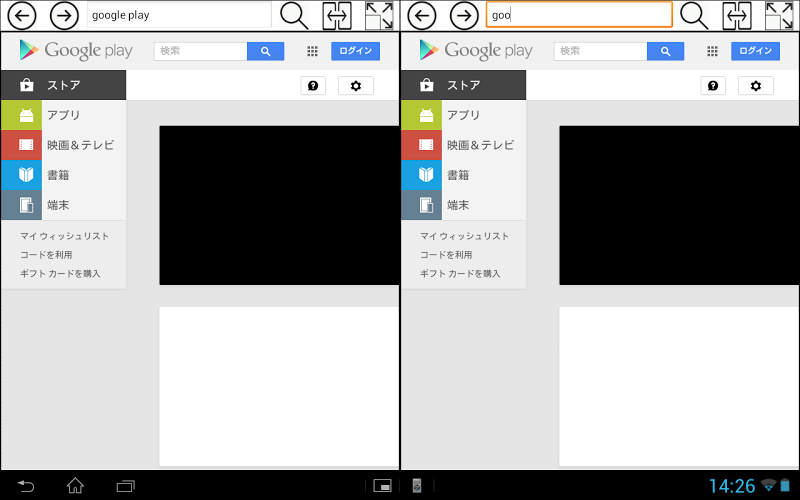The height and width of the screenshot is (500, 800).
Task: Go forward in the left browser pane
Action: [64, 16]
